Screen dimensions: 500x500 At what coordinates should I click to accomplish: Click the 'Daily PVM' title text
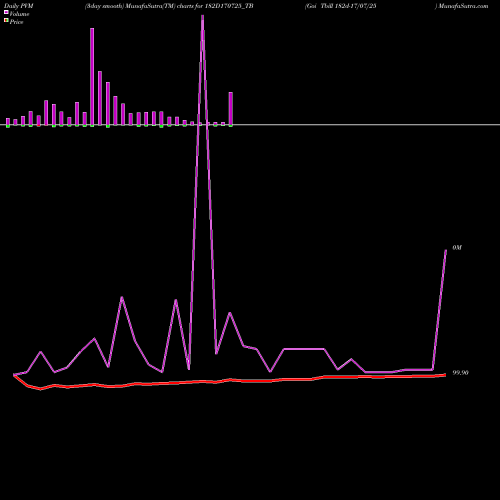point(19,6)
